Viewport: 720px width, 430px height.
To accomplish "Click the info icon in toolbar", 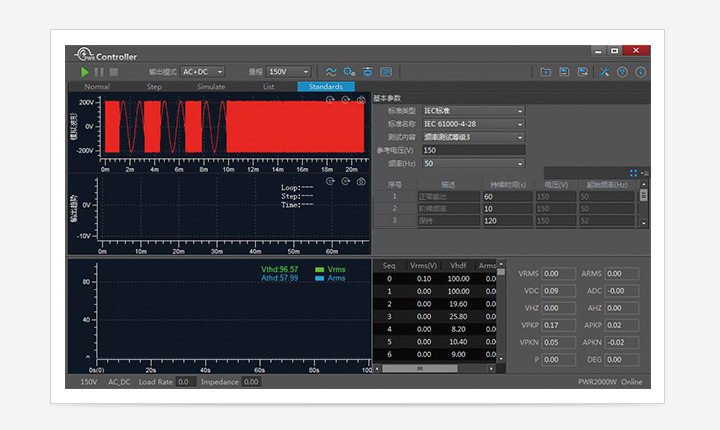I will pyautogui.click(x=640, y=72).
